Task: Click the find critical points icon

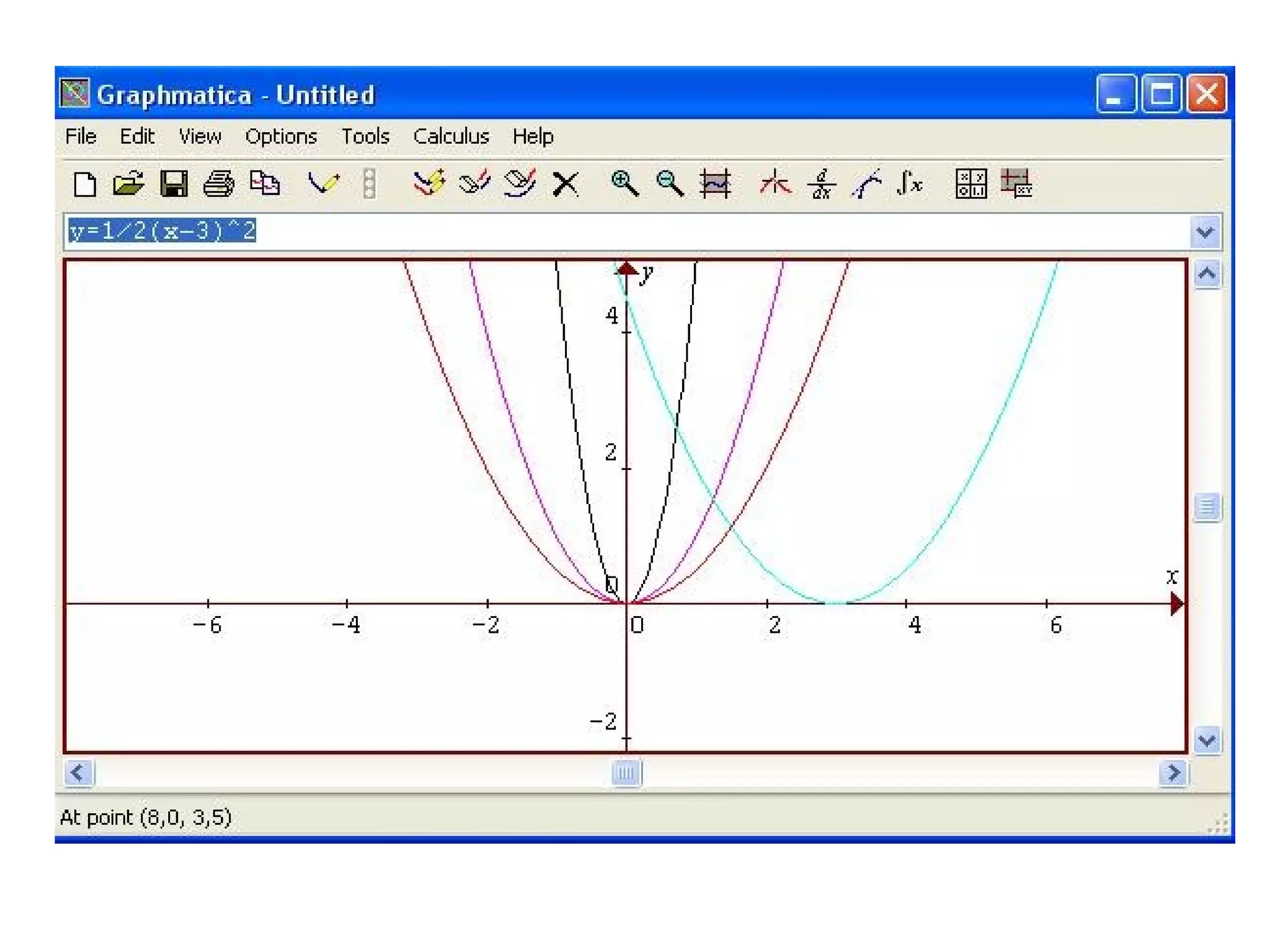Action: [x=775, y=184]
